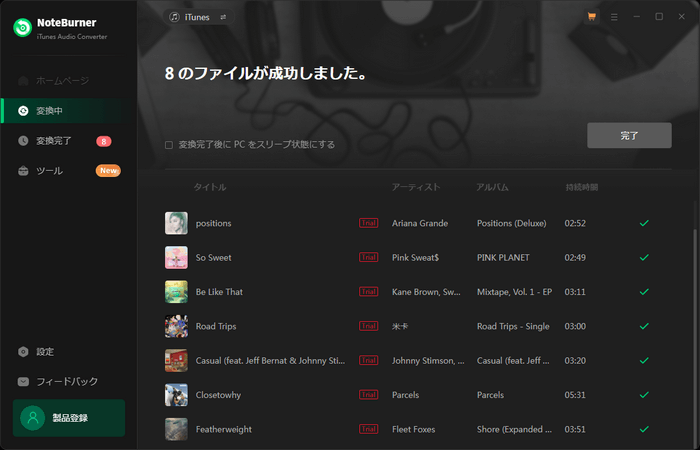
Task: Click the positions album thumbnail
Action: pyautogui.click(x=176, y=223)
